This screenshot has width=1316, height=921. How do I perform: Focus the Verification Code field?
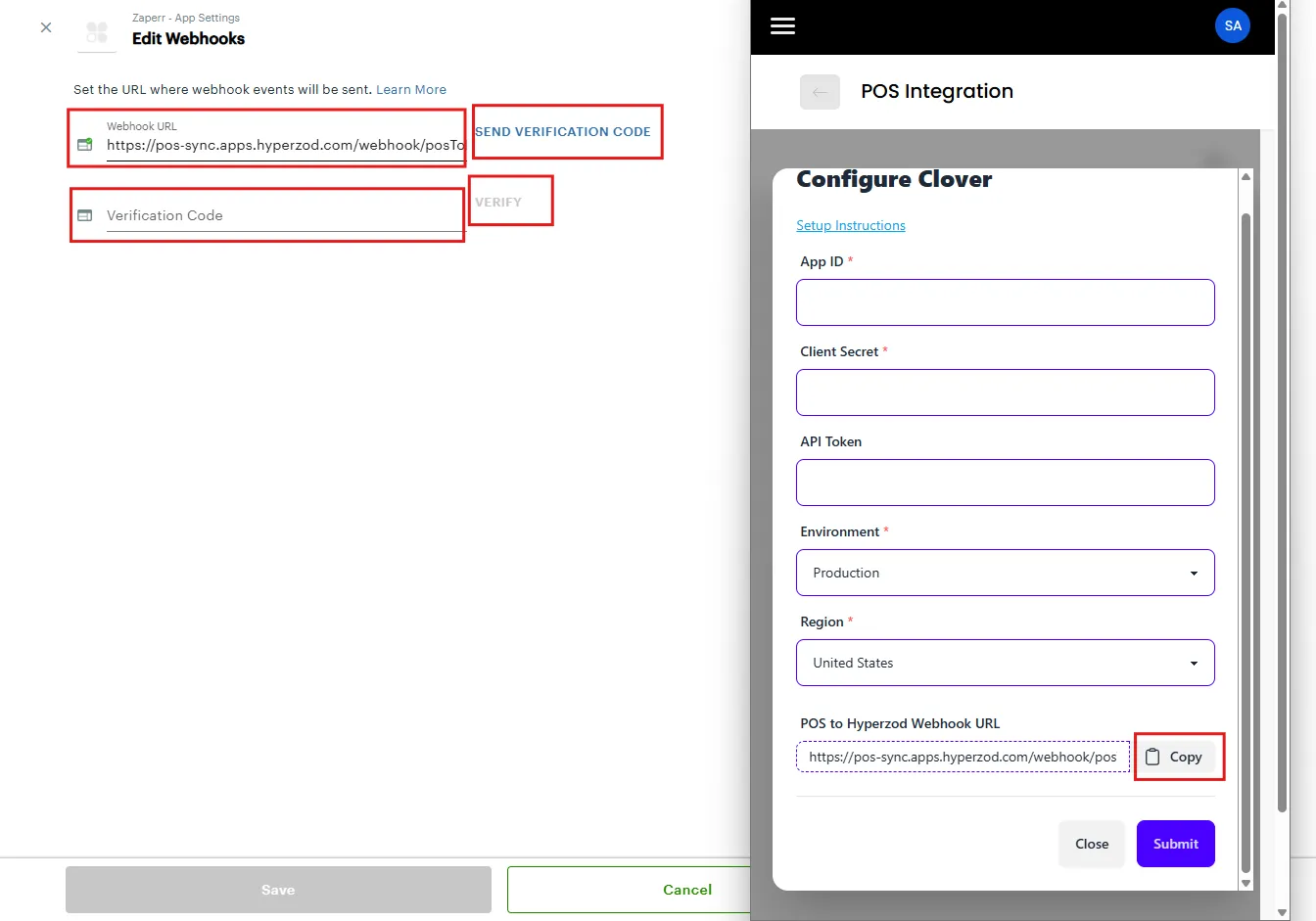tap(285, 215)
